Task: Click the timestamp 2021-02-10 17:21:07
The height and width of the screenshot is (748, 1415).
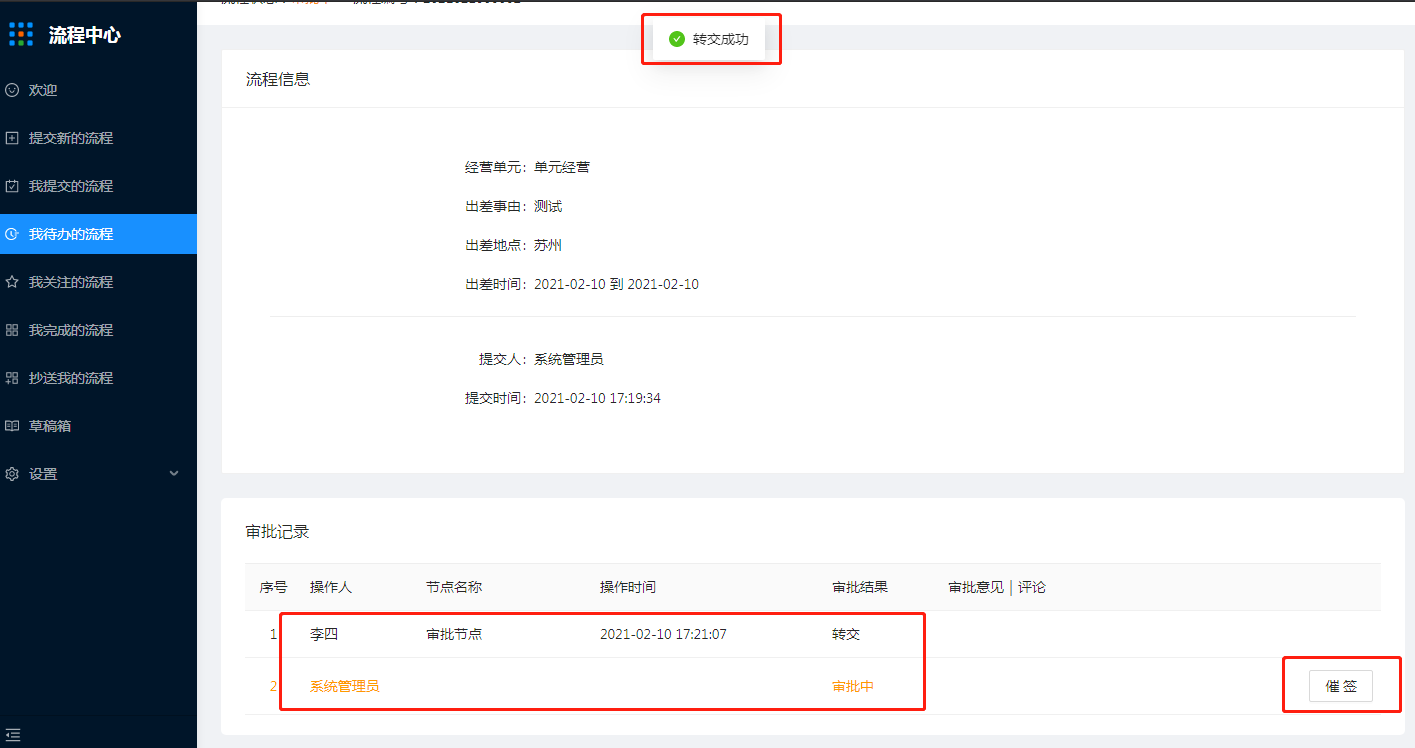Action: [x=663, y=634]
